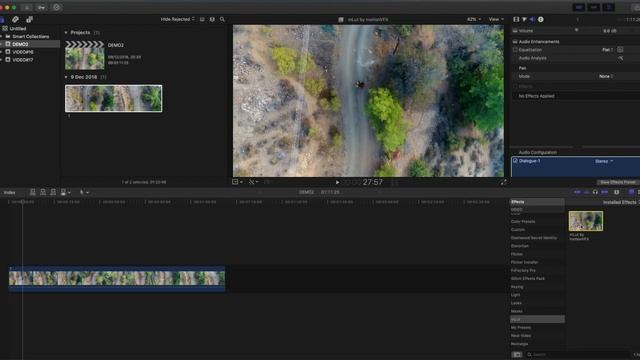Viewport: 640px width, 360px height.
Task: Switch to the Color inspector icon
Action: tap(524, 19)
